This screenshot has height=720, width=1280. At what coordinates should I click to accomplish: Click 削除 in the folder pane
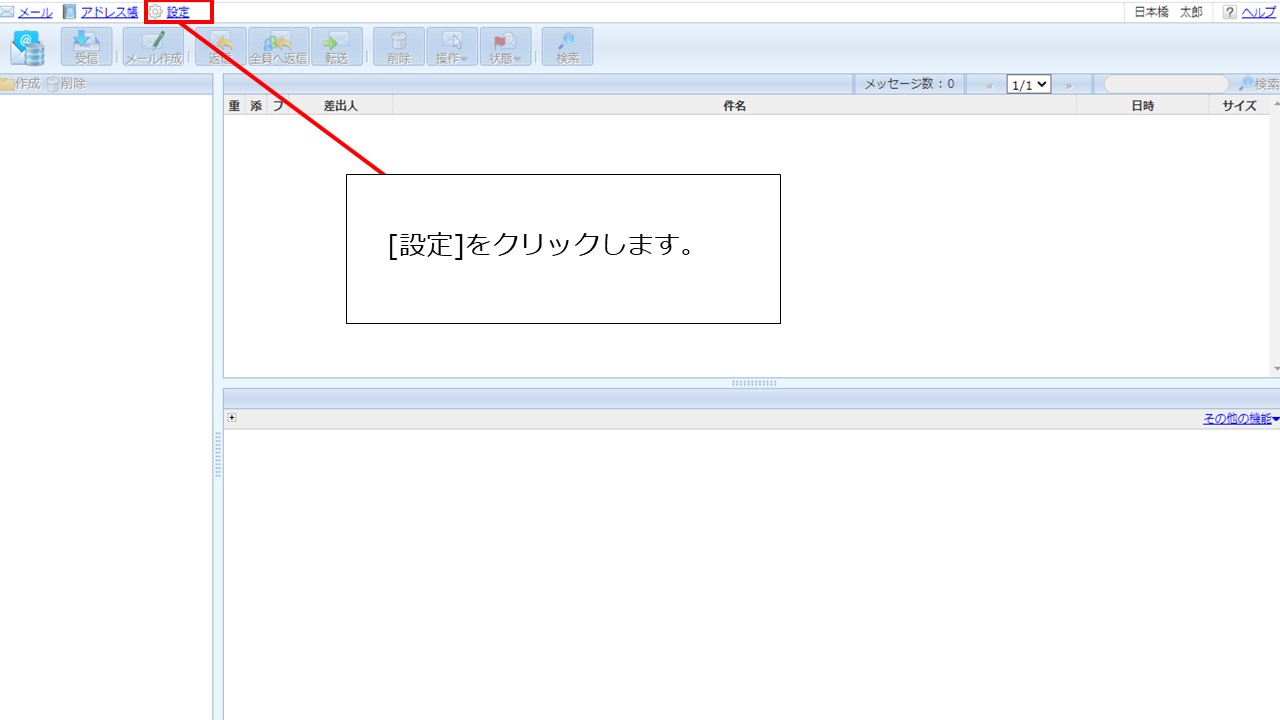(66, 84)
